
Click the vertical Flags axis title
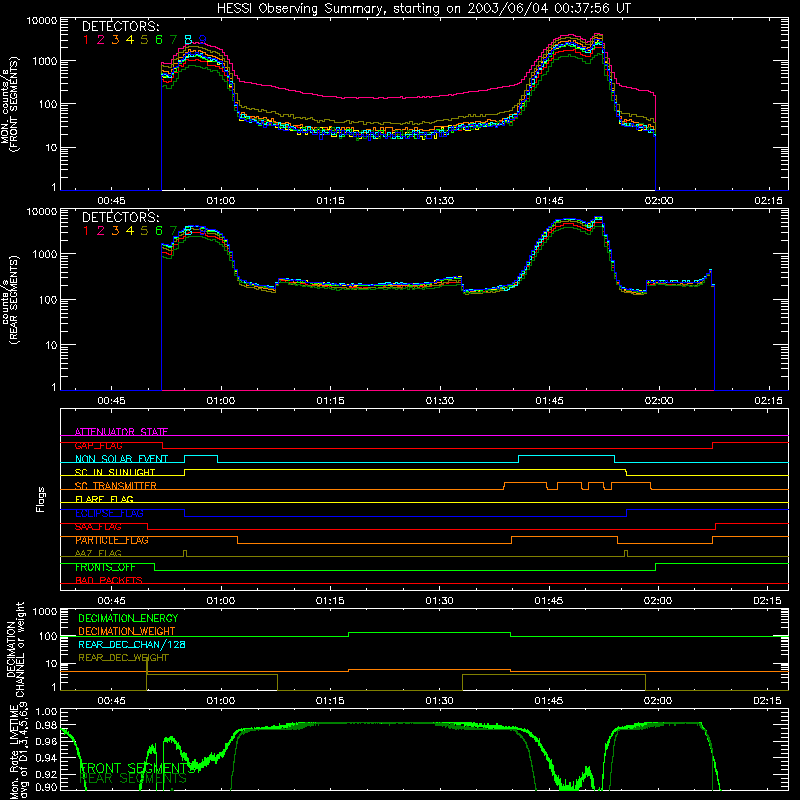click(41, 499)
